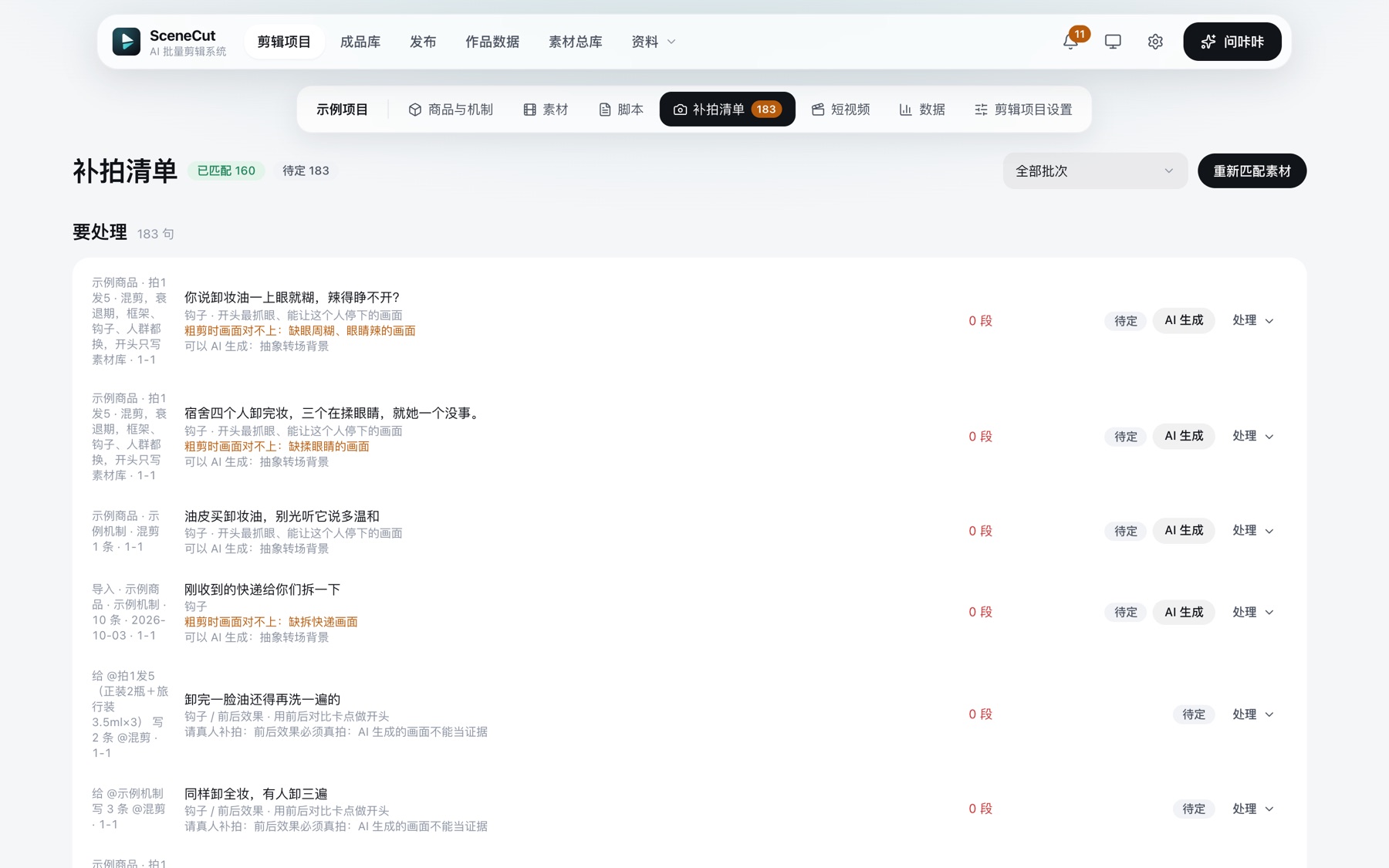Open 作品数据 in top navigation

pos(492,42)
